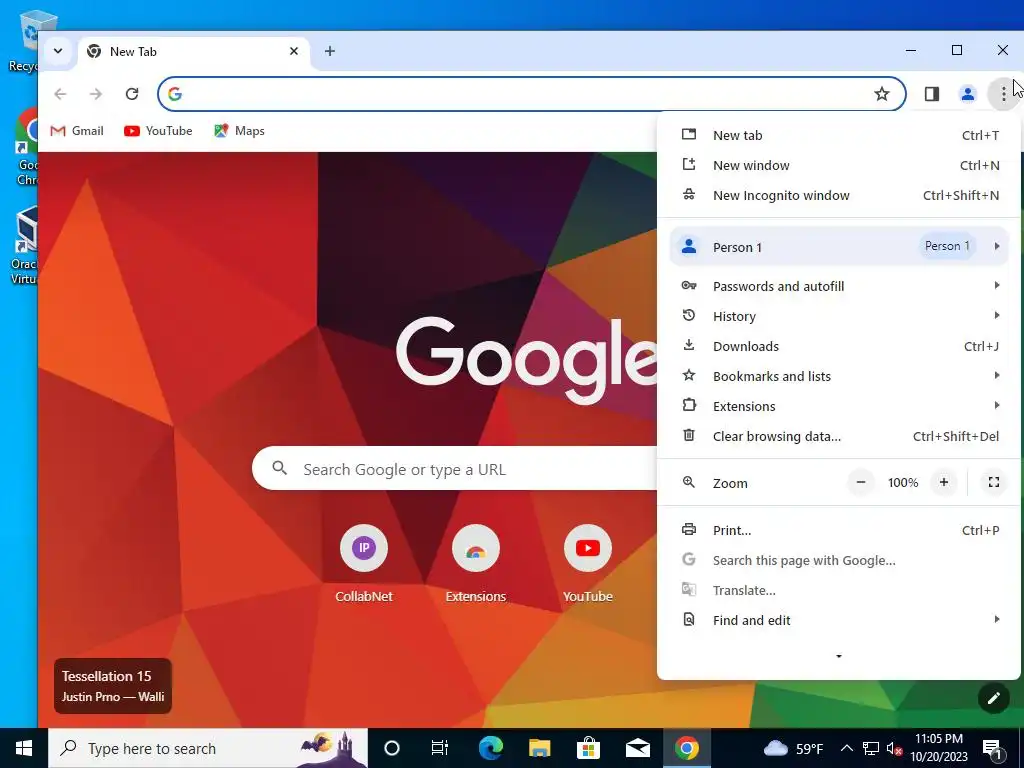Open the notification center icon
This screenshot has width=1024, height=768.
tap(992, 748)
